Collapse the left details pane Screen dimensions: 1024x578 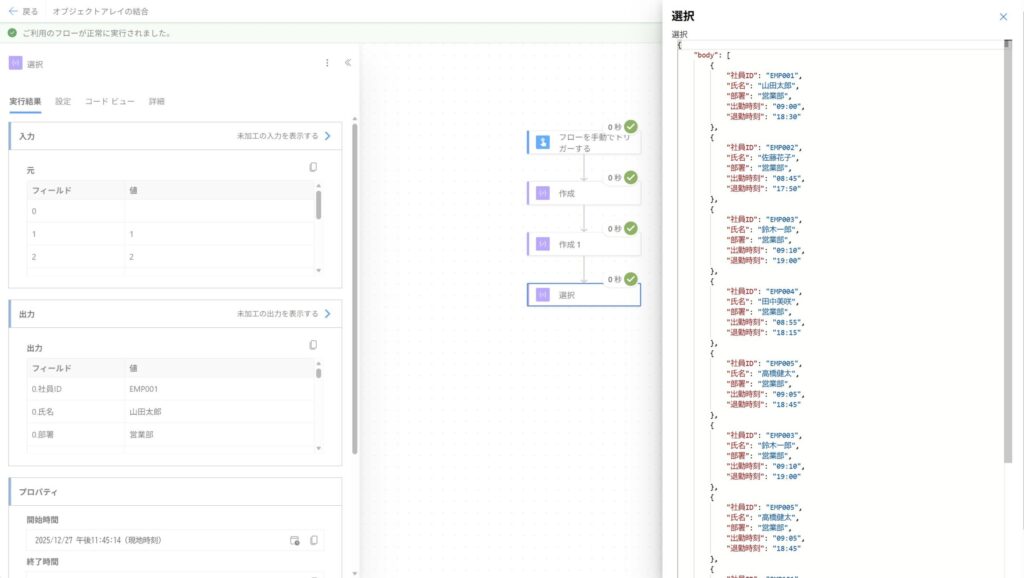(x=348, y=63)
